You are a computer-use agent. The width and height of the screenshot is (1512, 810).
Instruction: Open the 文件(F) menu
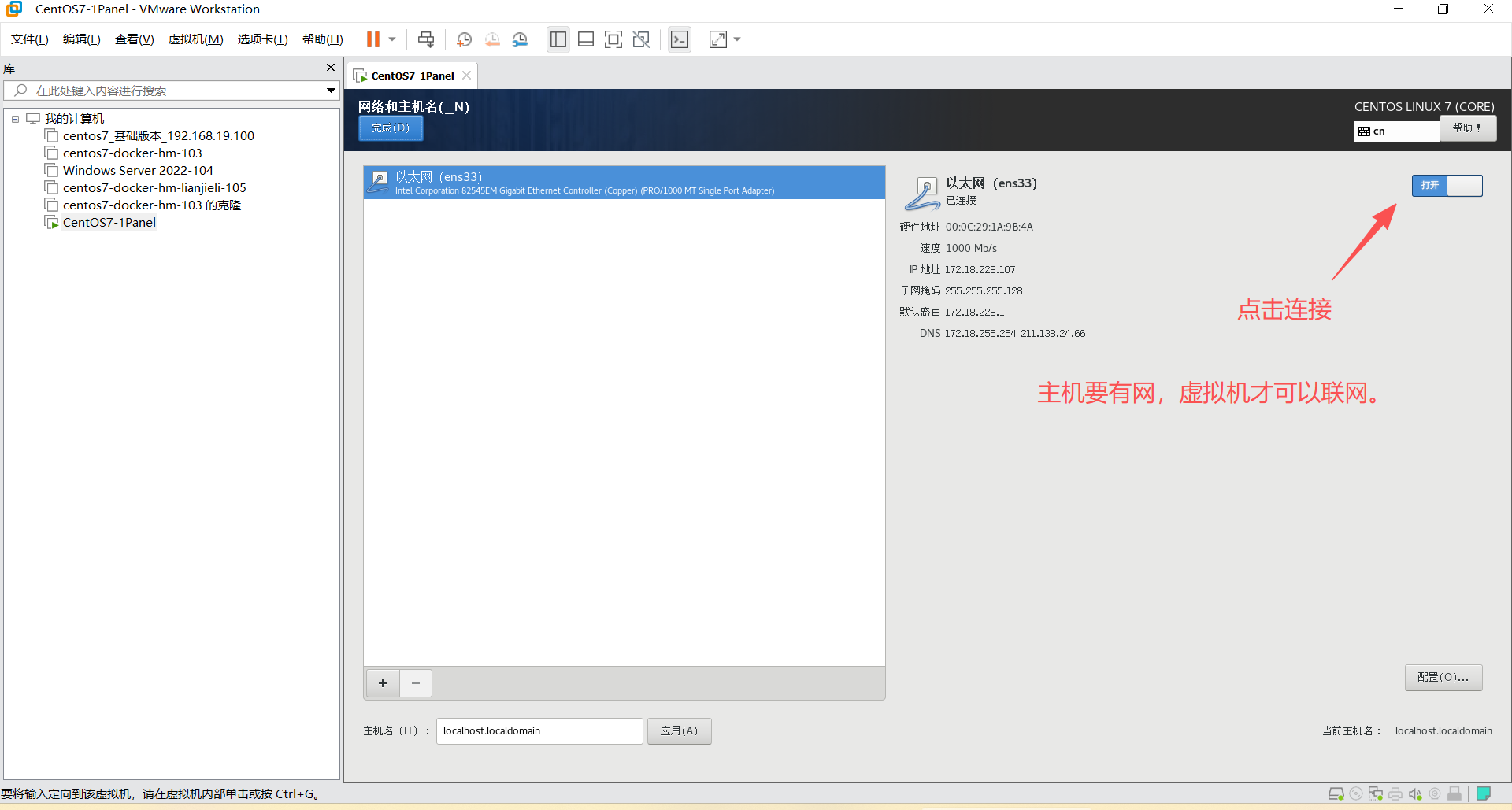(x=30, y=39)
